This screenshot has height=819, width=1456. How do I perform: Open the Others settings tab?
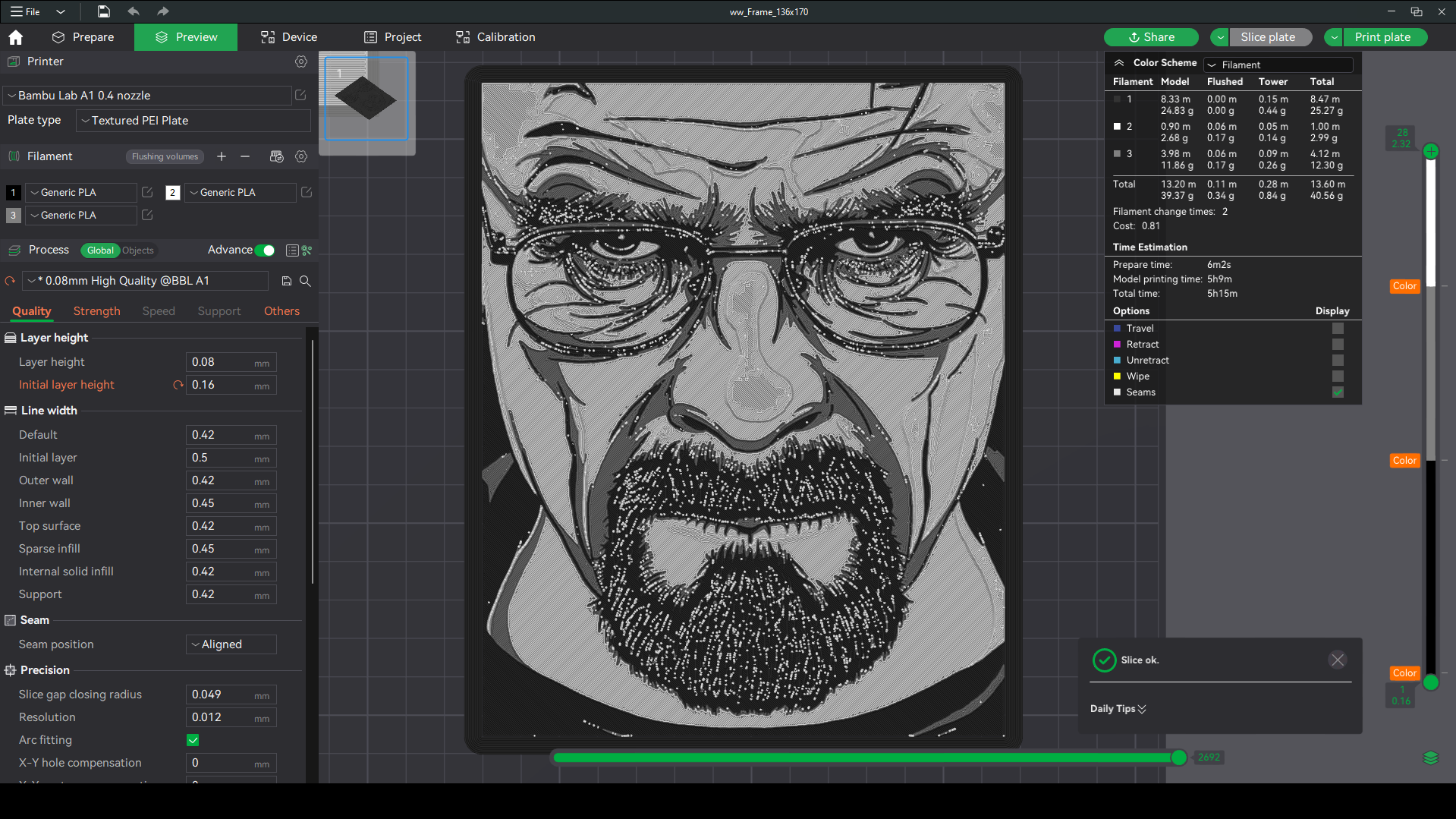pyautogui.click(x=281, y=311)
